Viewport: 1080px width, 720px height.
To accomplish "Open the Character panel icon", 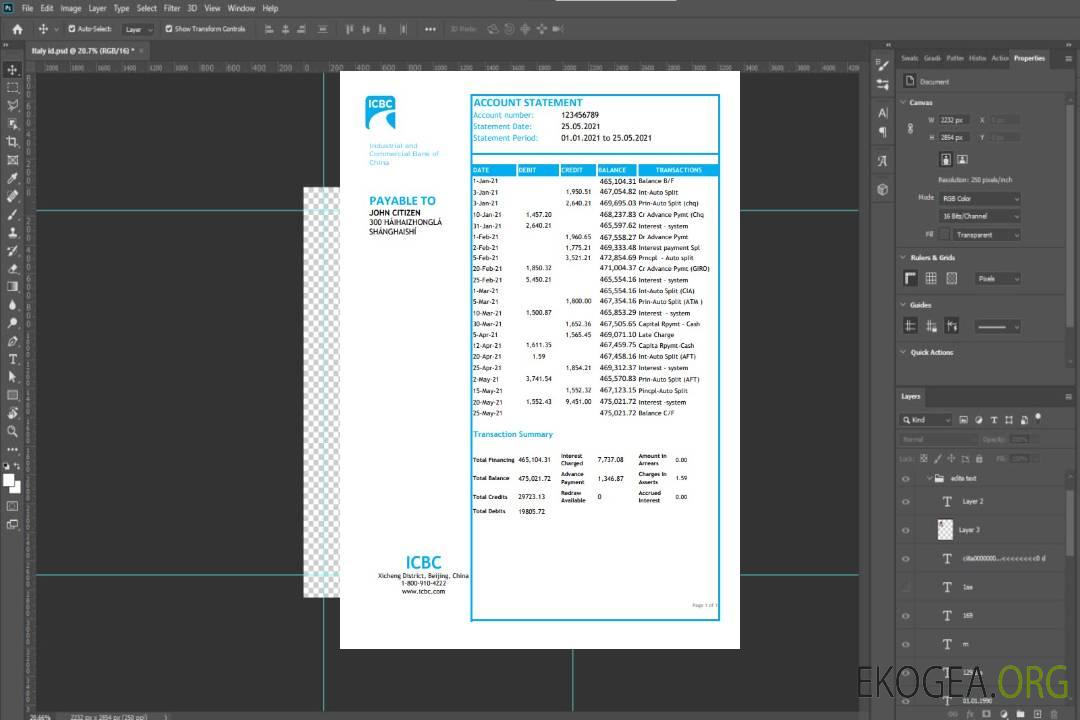I will pyautogui.click(x=882, y=113).
